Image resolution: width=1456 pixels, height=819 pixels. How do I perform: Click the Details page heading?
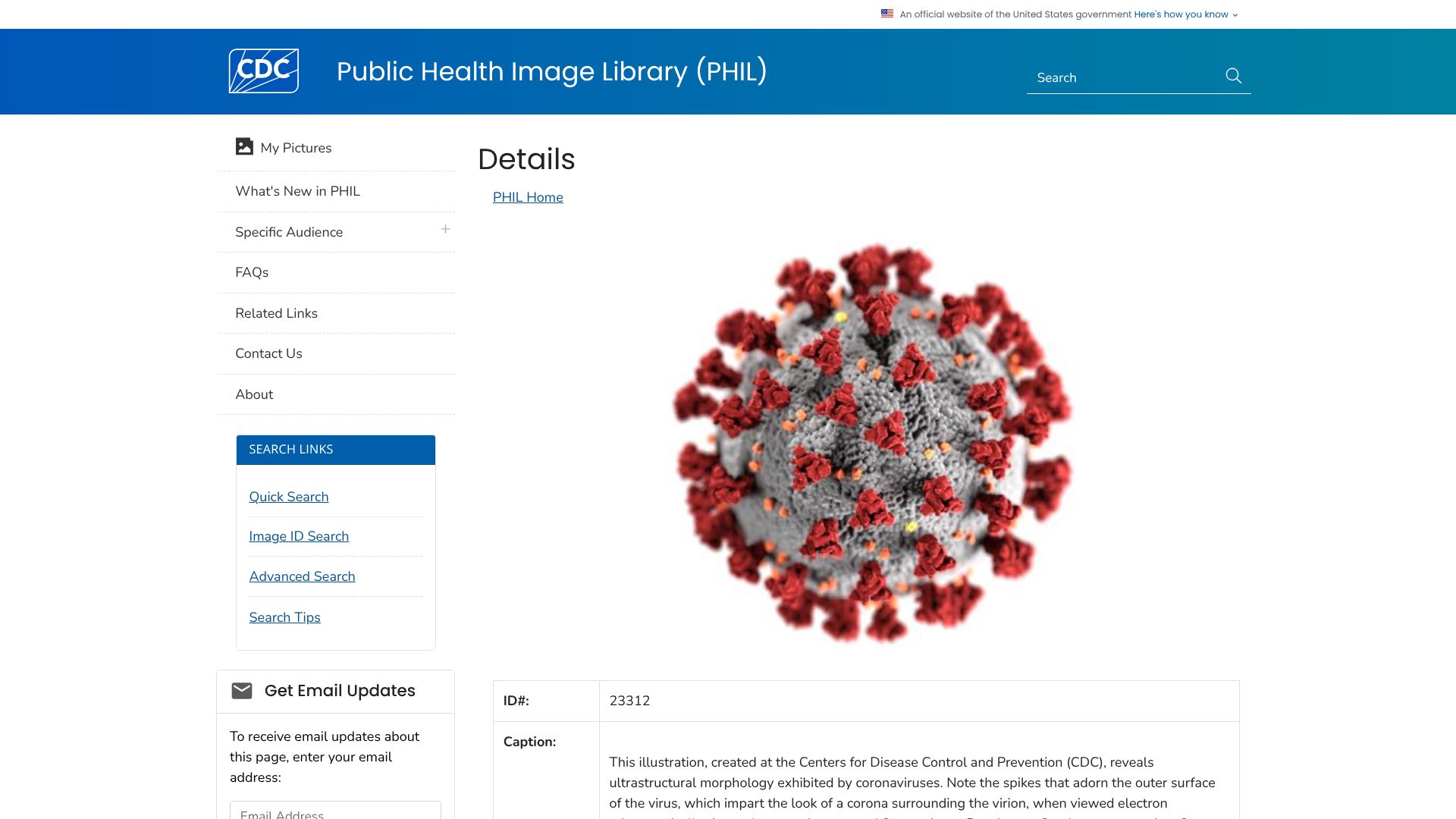point(526,159)
